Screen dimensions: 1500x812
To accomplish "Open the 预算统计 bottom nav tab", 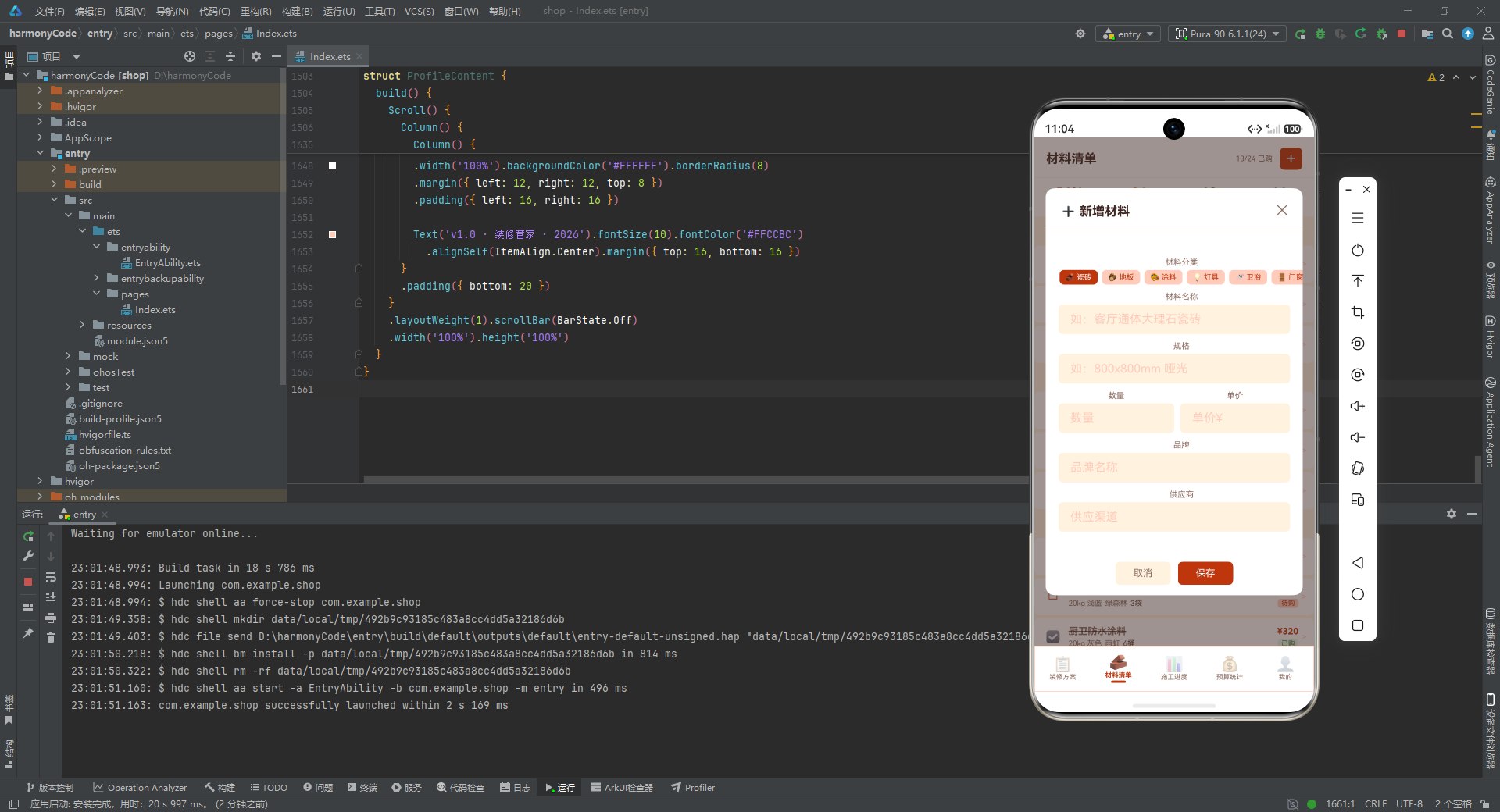I will pyautogui.click(x=1230, y=668).
